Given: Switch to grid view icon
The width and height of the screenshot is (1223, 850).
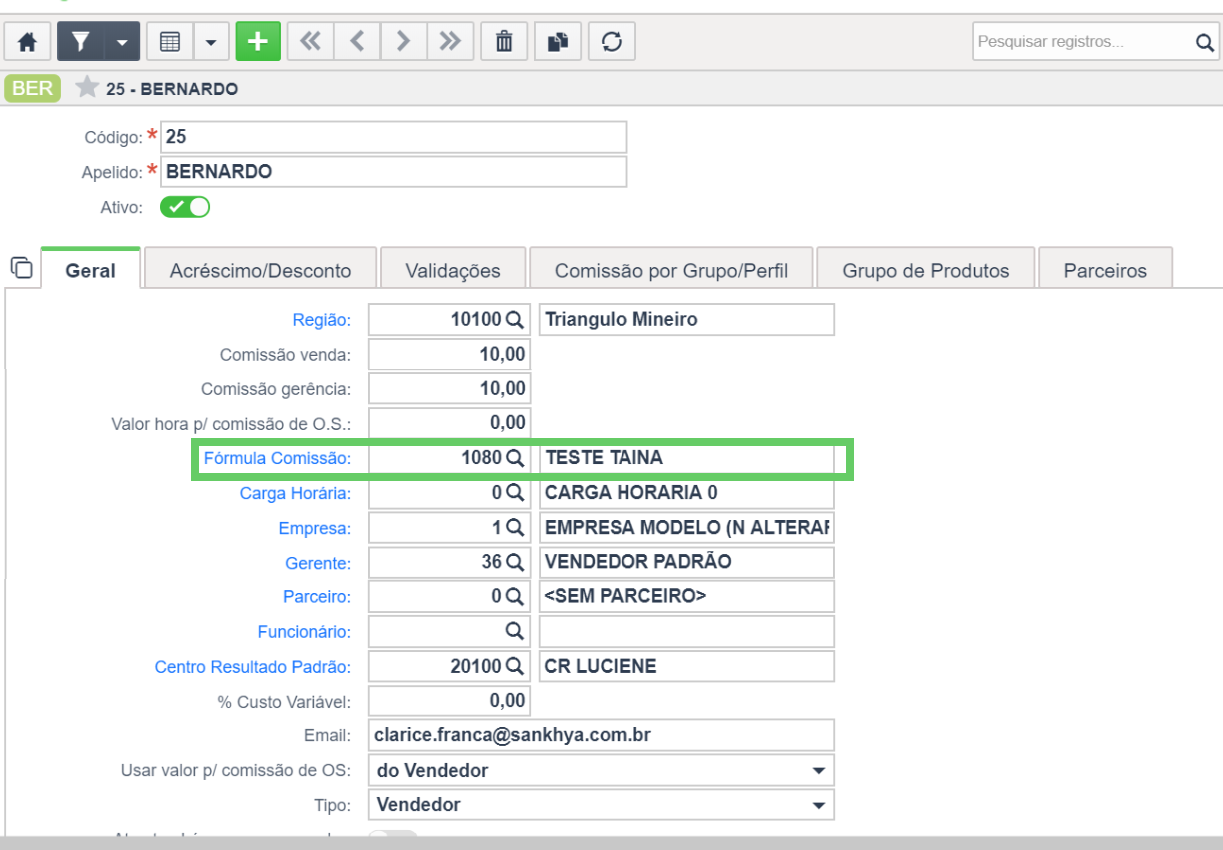Looking at the screenshot, I should click(170, 42).
